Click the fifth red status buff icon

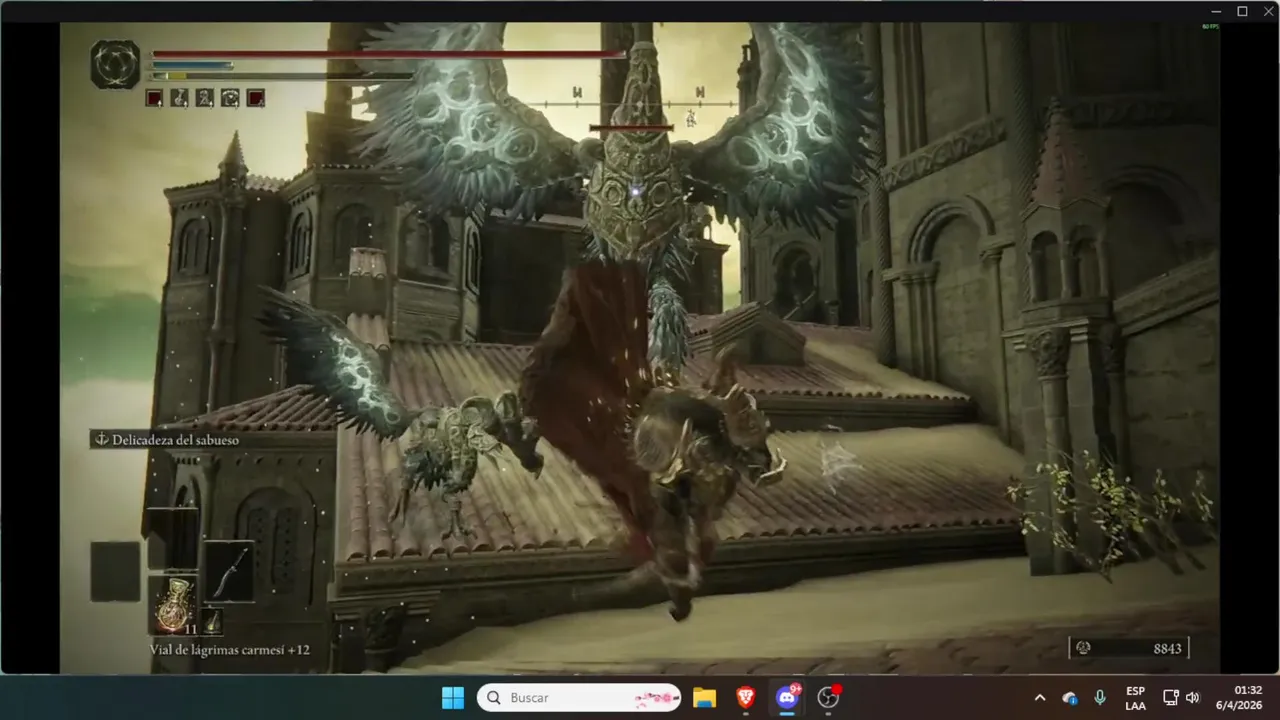click(256, 98)
